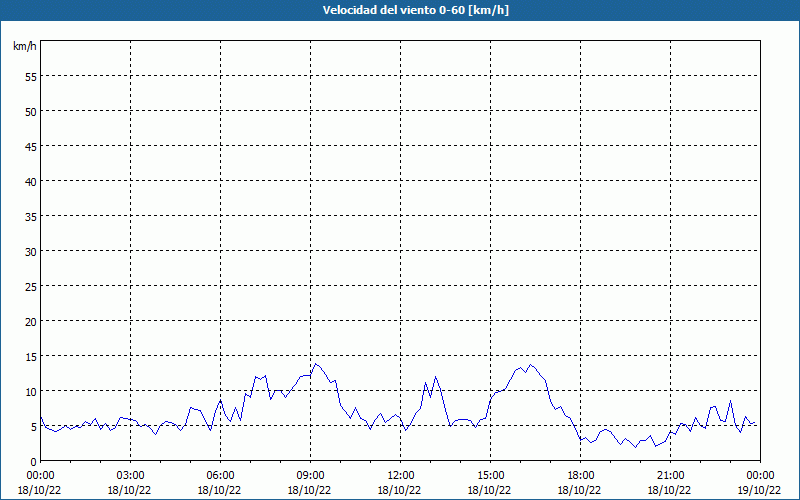This screenshot has width=800, height=500.
Task: Click the chart title 'Velocidad del viento 0-60 [km/h]'
Action: click(415, 10)
